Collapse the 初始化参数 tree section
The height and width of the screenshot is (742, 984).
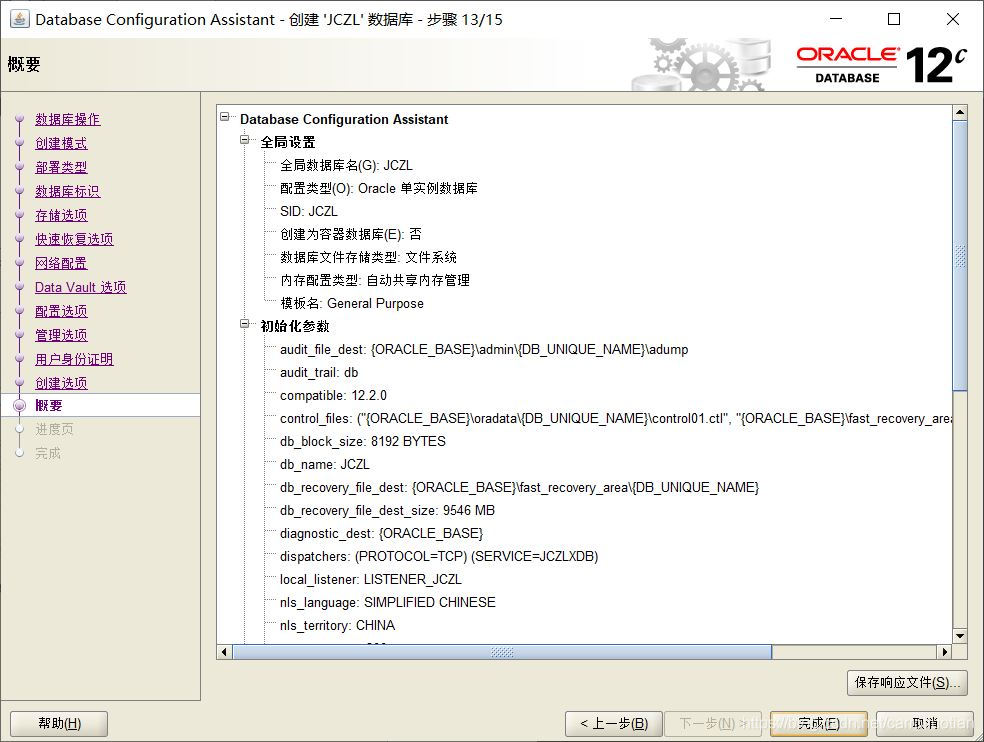[245, 324]
